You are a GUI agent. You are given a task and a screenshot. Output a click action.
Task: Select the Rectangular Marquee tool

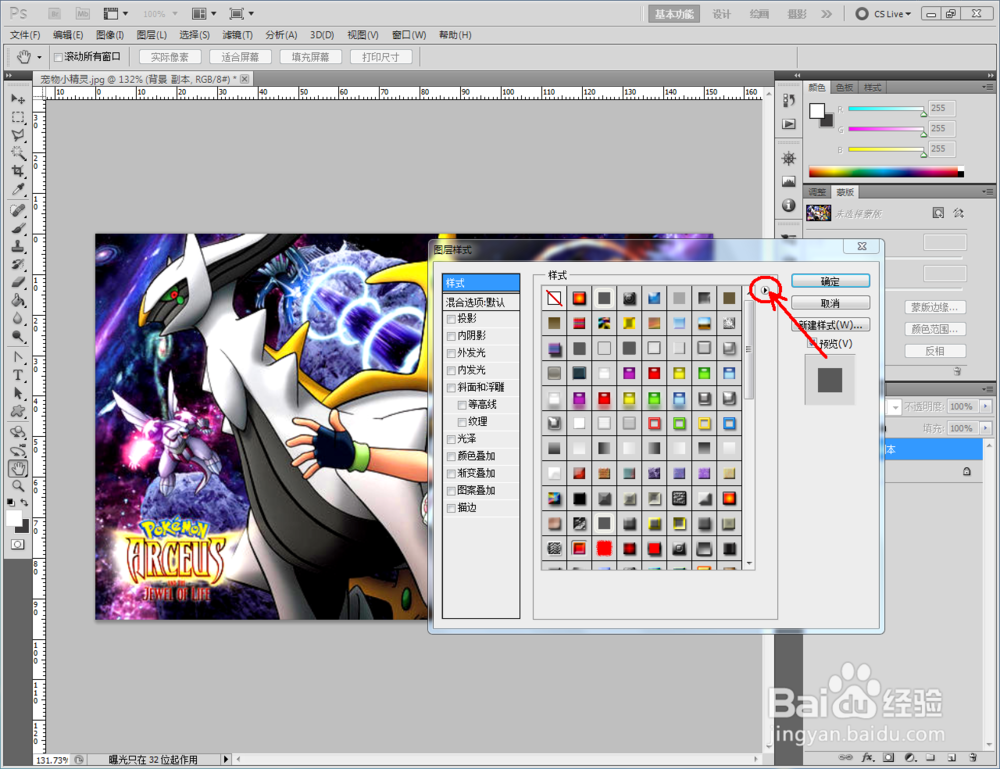pos(18,117)
